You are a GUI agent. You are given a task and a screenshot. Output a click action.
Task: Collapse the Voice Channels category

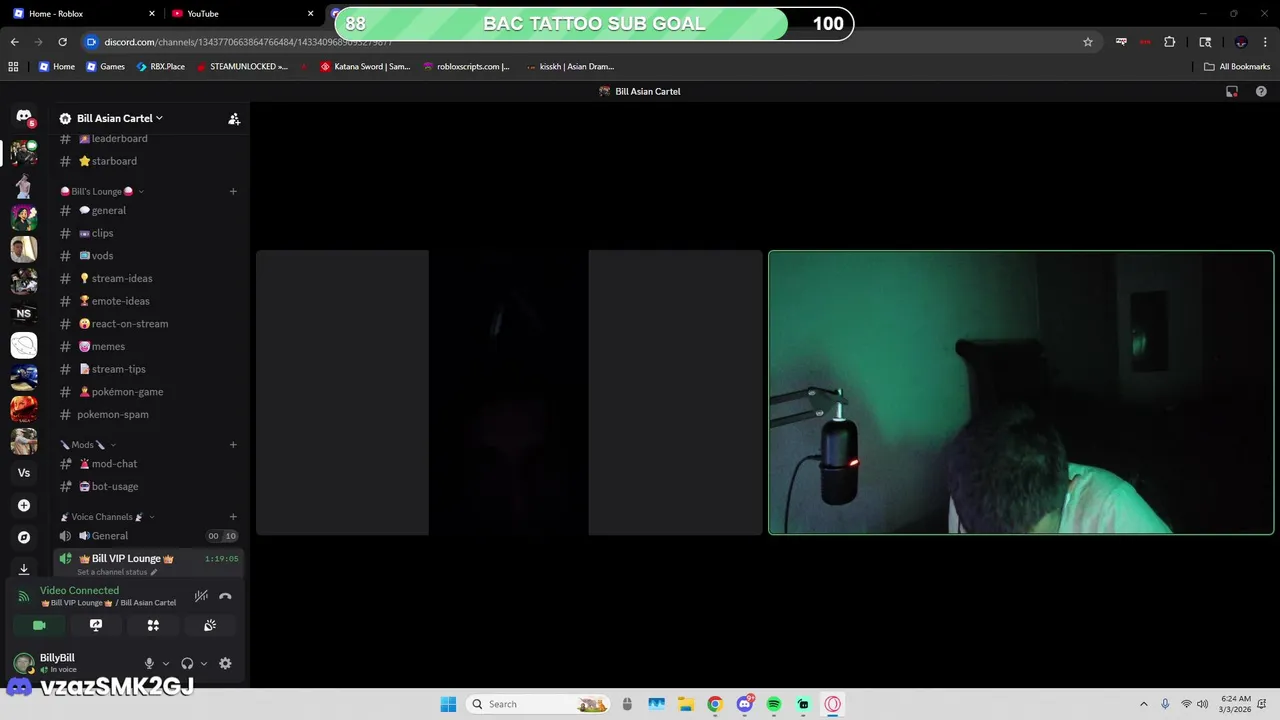pyautogui.click(x=107, y=517)
